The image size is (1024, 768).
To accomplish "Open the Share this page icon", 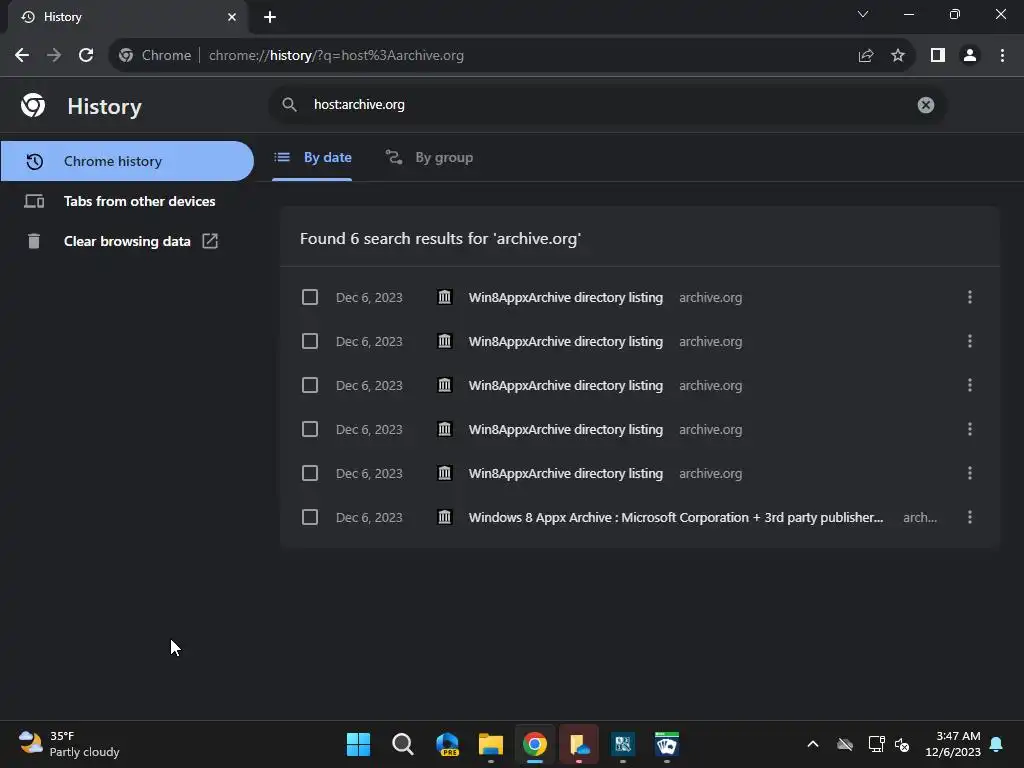I will (866, 56).
